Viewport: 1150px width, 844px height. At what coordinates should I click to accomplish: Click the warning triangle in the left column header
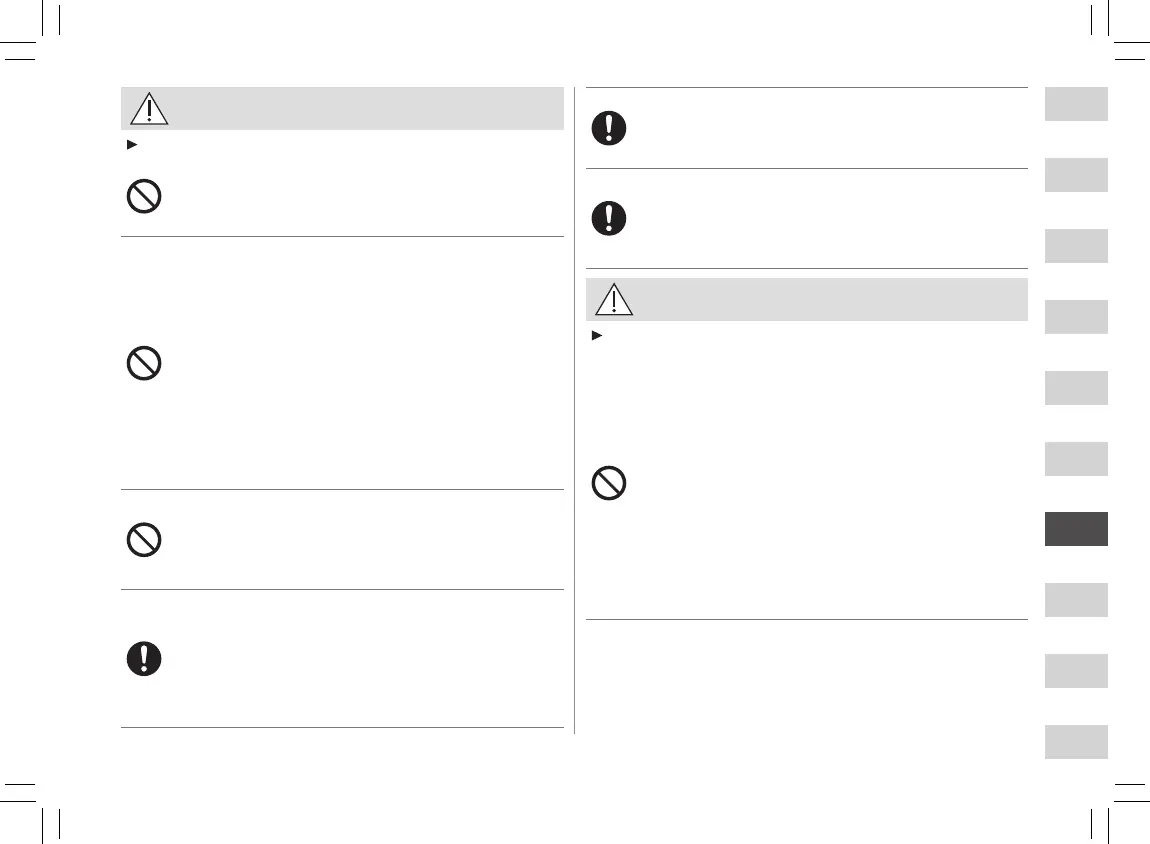[x=148, y=109]
